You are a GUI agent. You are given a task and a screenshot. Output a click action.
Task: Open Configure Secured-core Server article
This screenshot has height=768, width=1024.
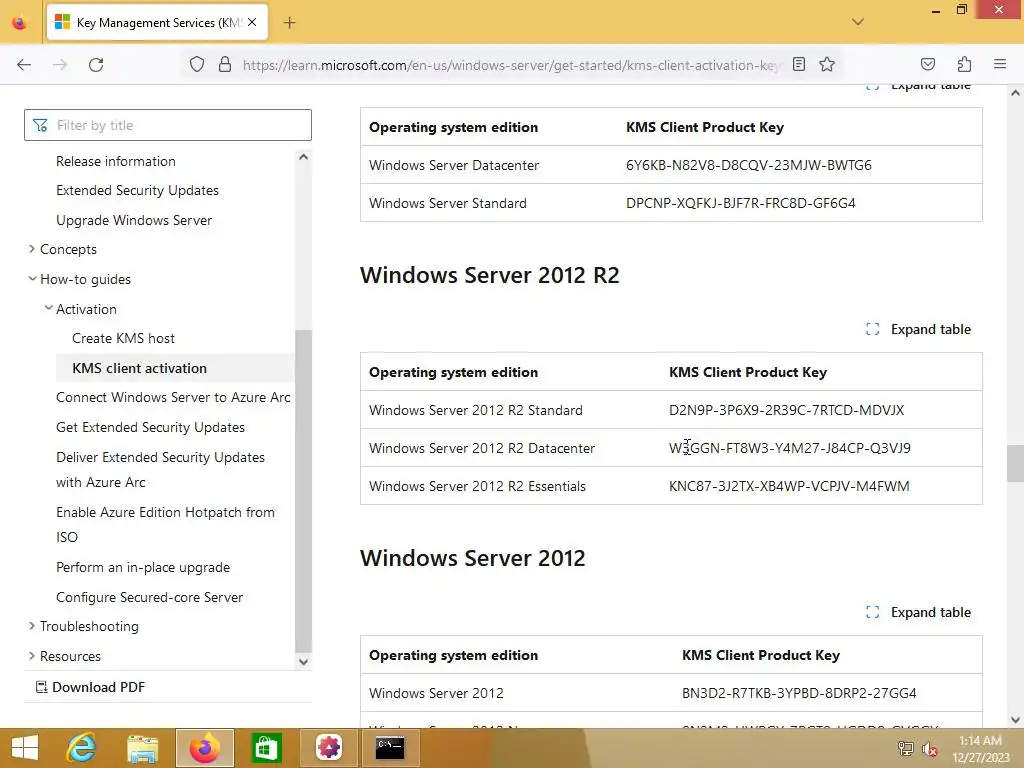pyautogui.click(x=150, y=597)
